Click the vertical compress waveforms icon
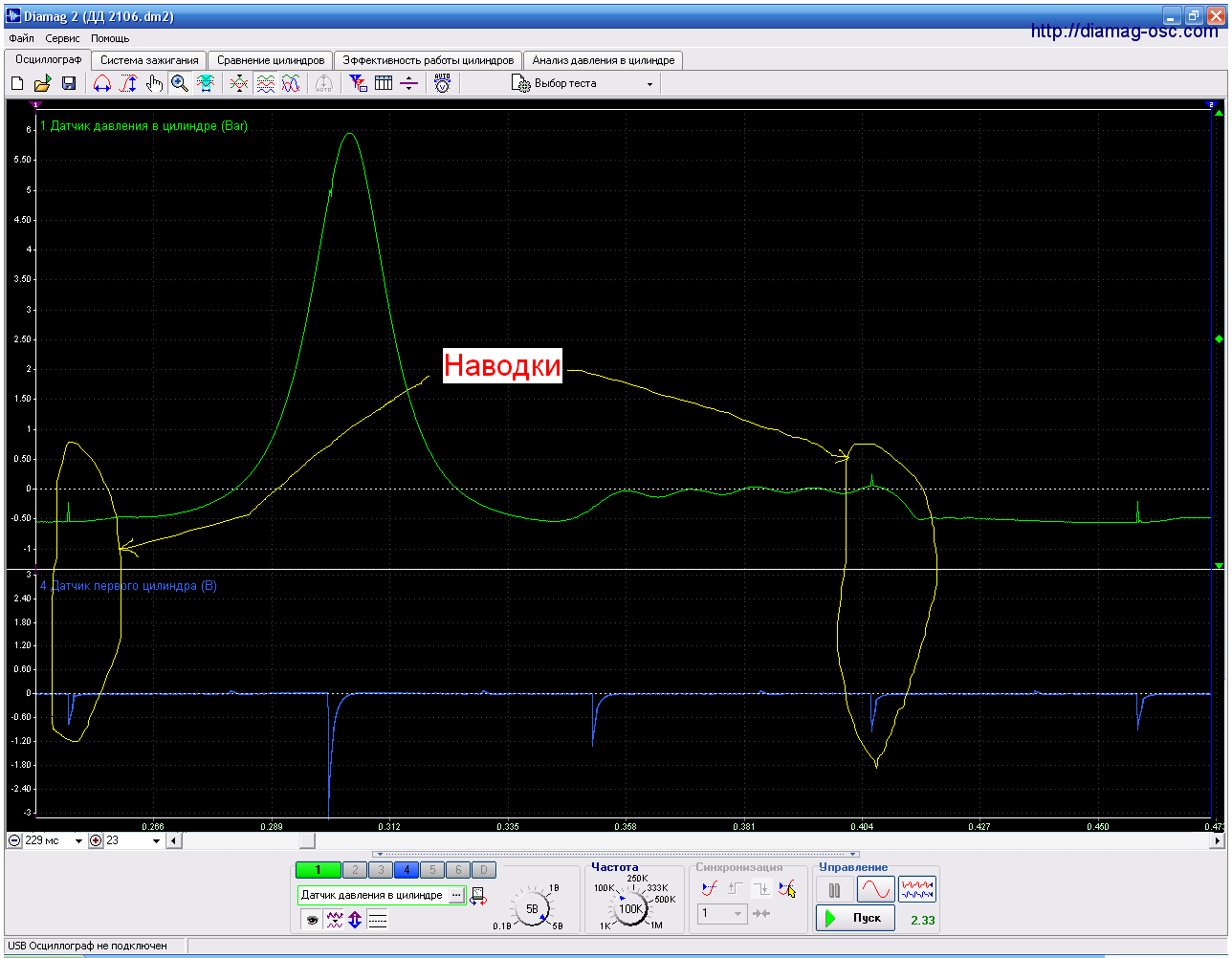This screenshot has height=958, width=1232. (x=239, y=84)
